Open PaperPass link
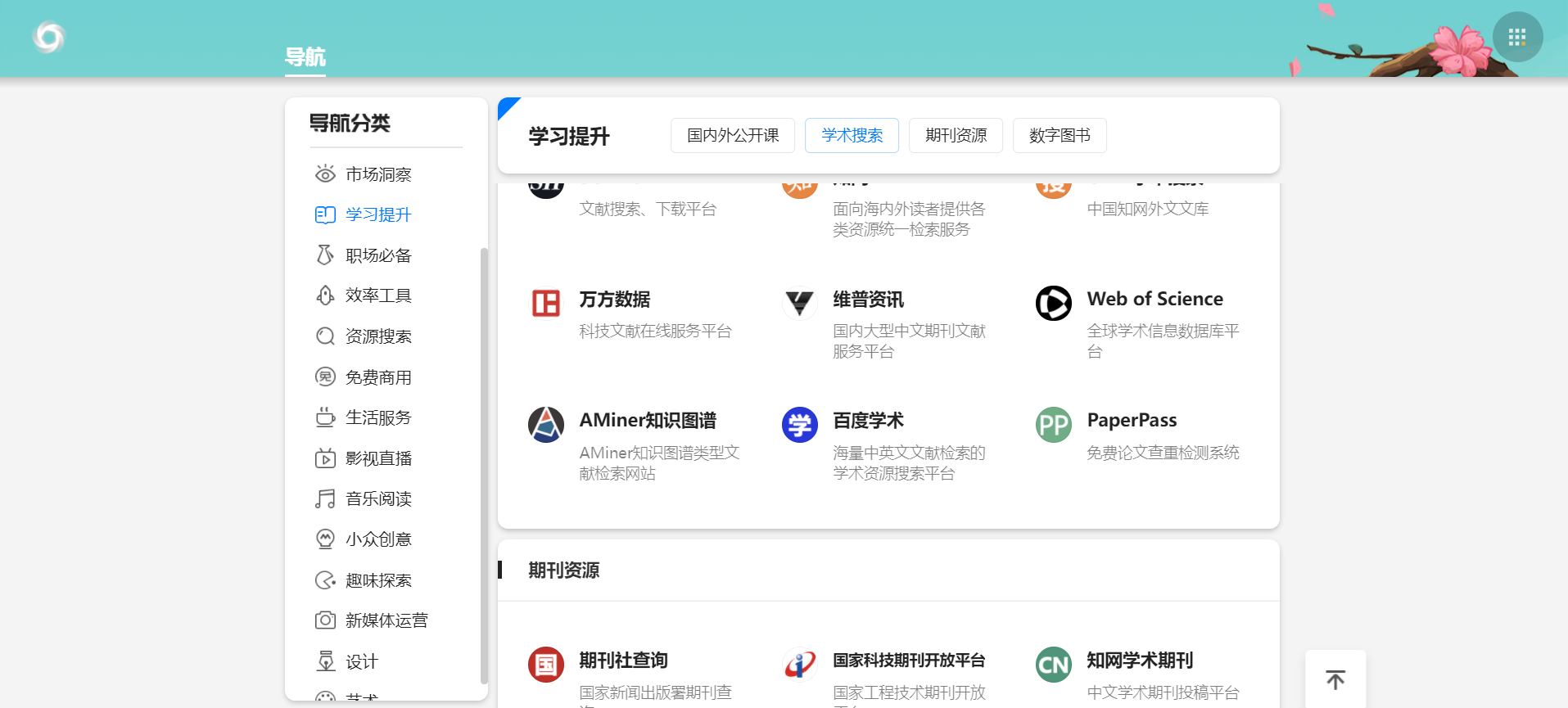Viewport: 1568px width, 708px height. 1132,421
